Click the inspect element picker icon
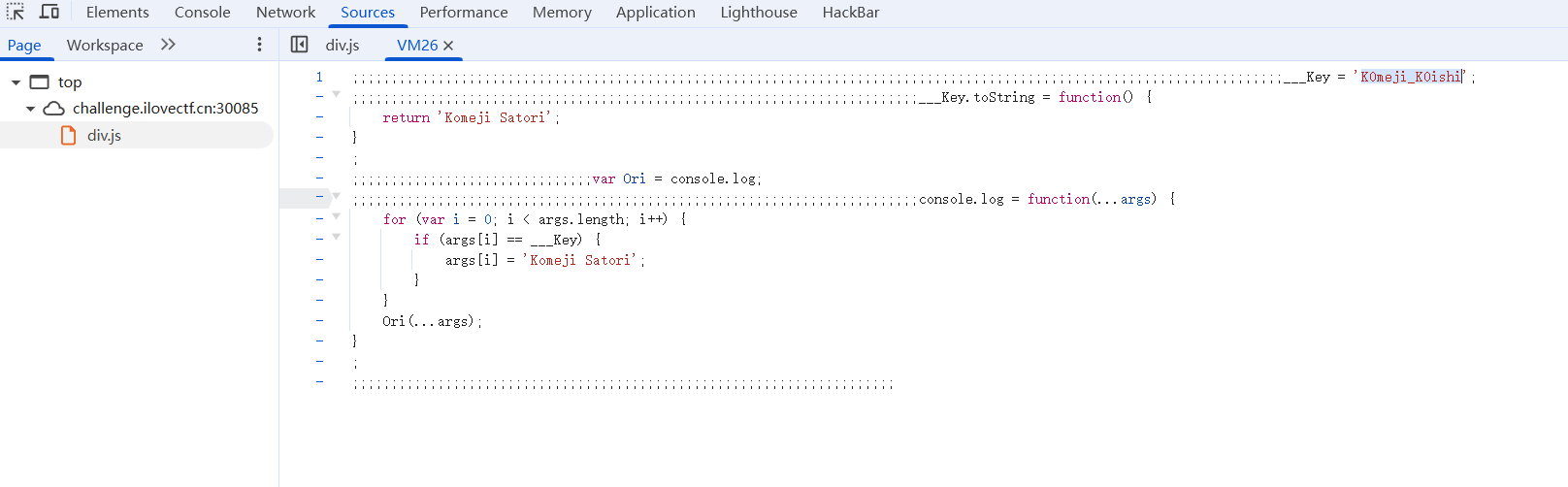The image size is (1568, 487). coord(16,13)
